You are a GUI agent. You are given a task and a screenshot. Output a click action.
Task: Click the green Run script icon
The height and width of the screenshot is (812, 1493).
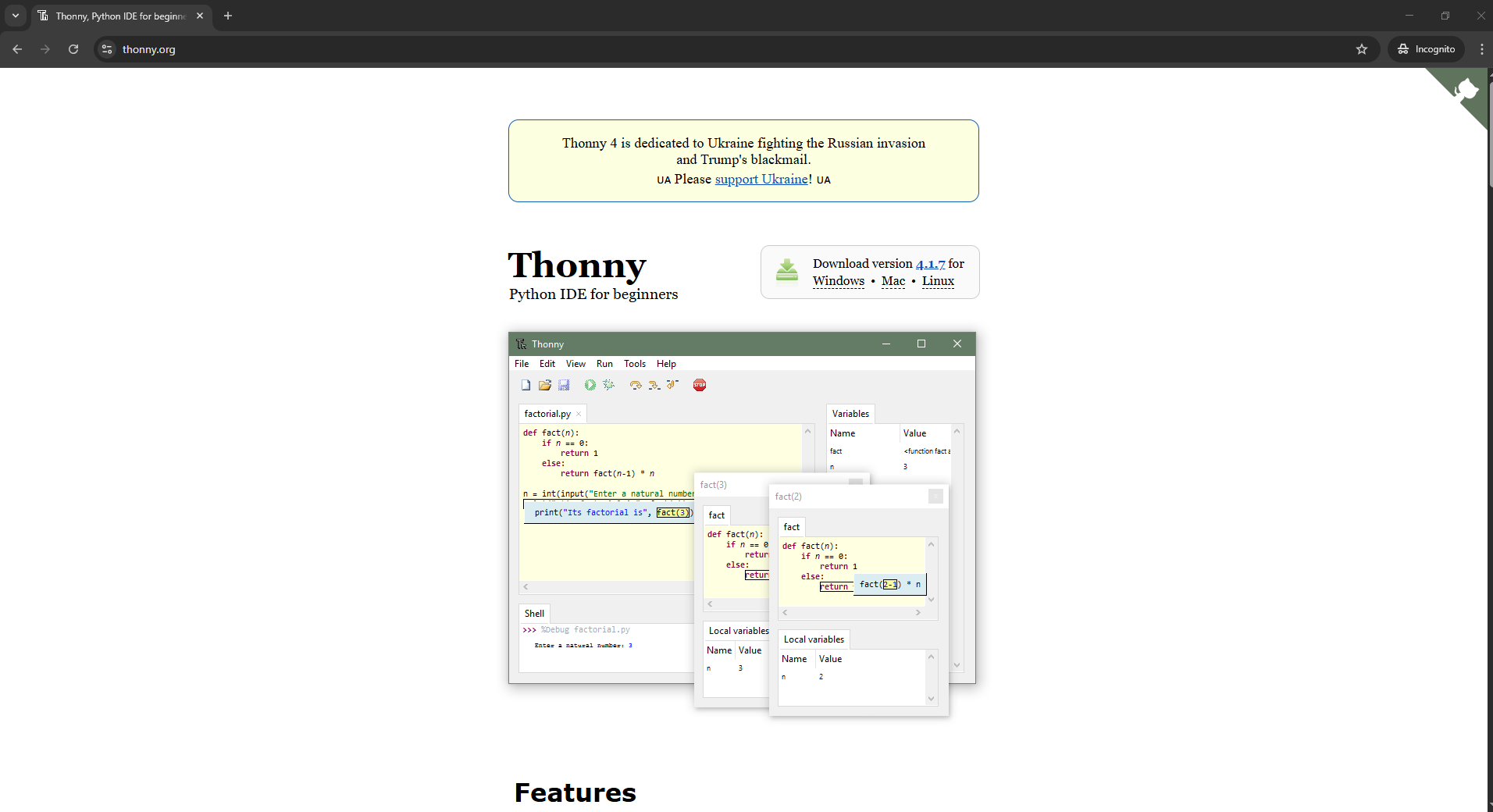590,385
